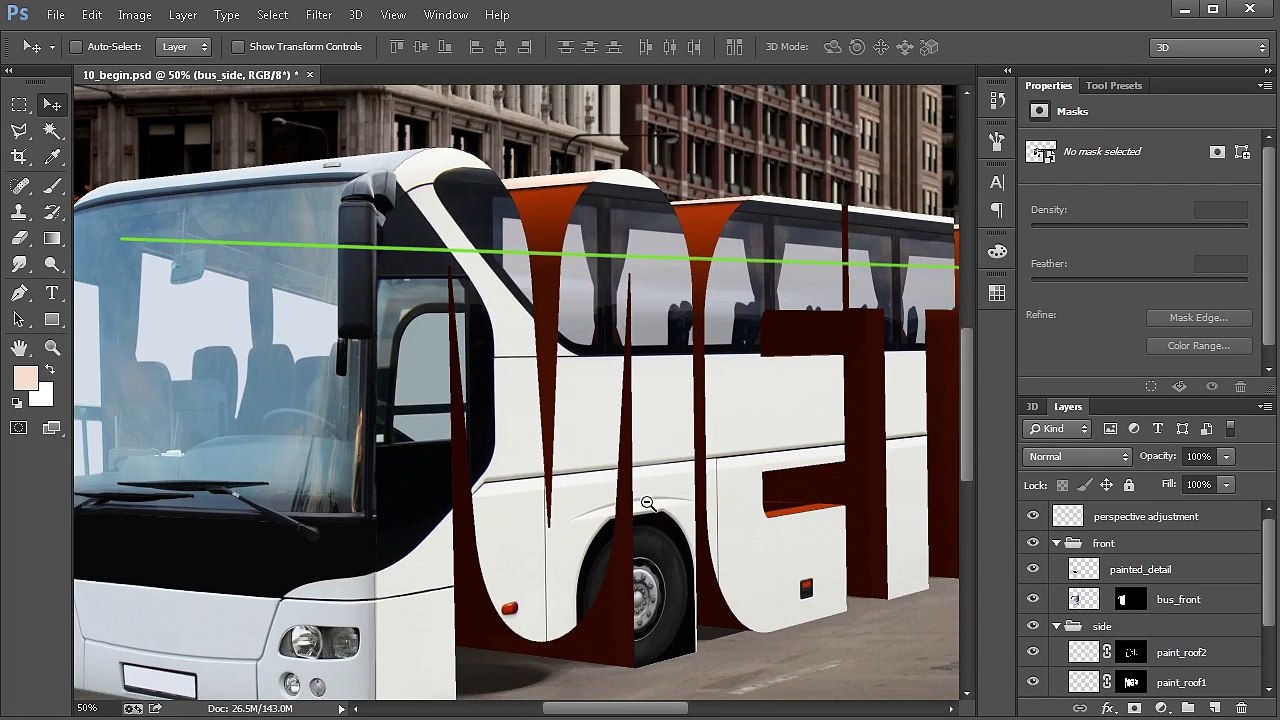Hide the painted_detail layer
1280x720 pixels.
[1033, 569]
